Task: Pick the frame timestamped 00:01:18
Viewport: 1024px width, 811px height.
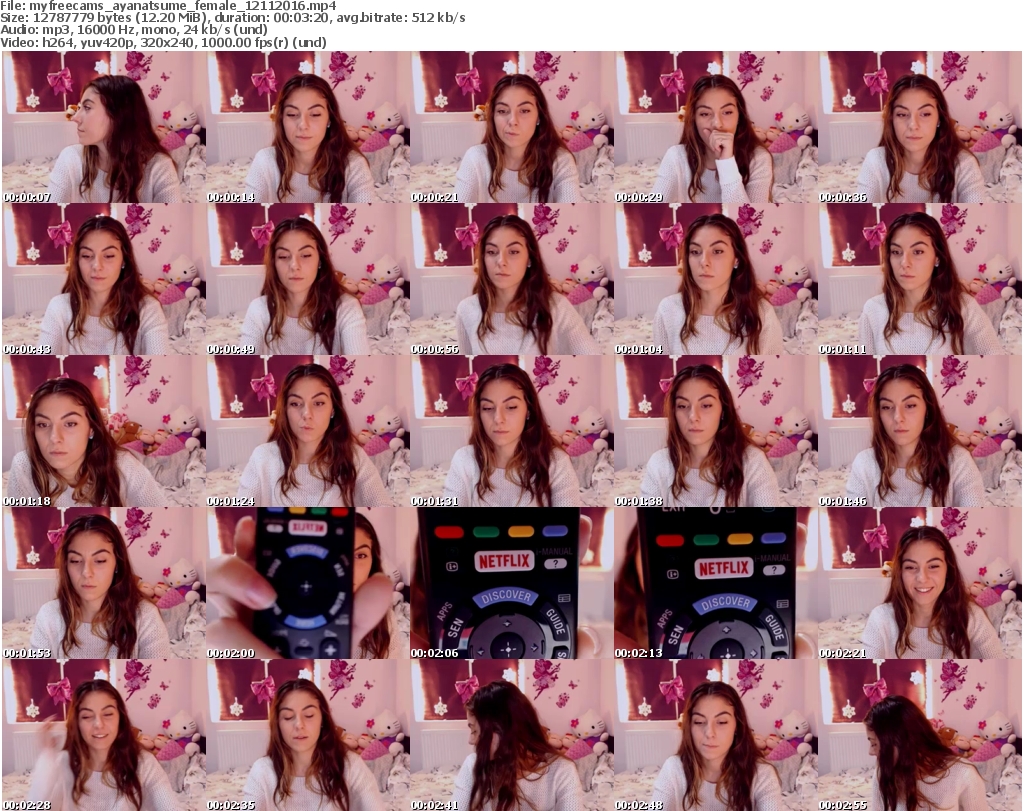Action: tap(104, 431)
